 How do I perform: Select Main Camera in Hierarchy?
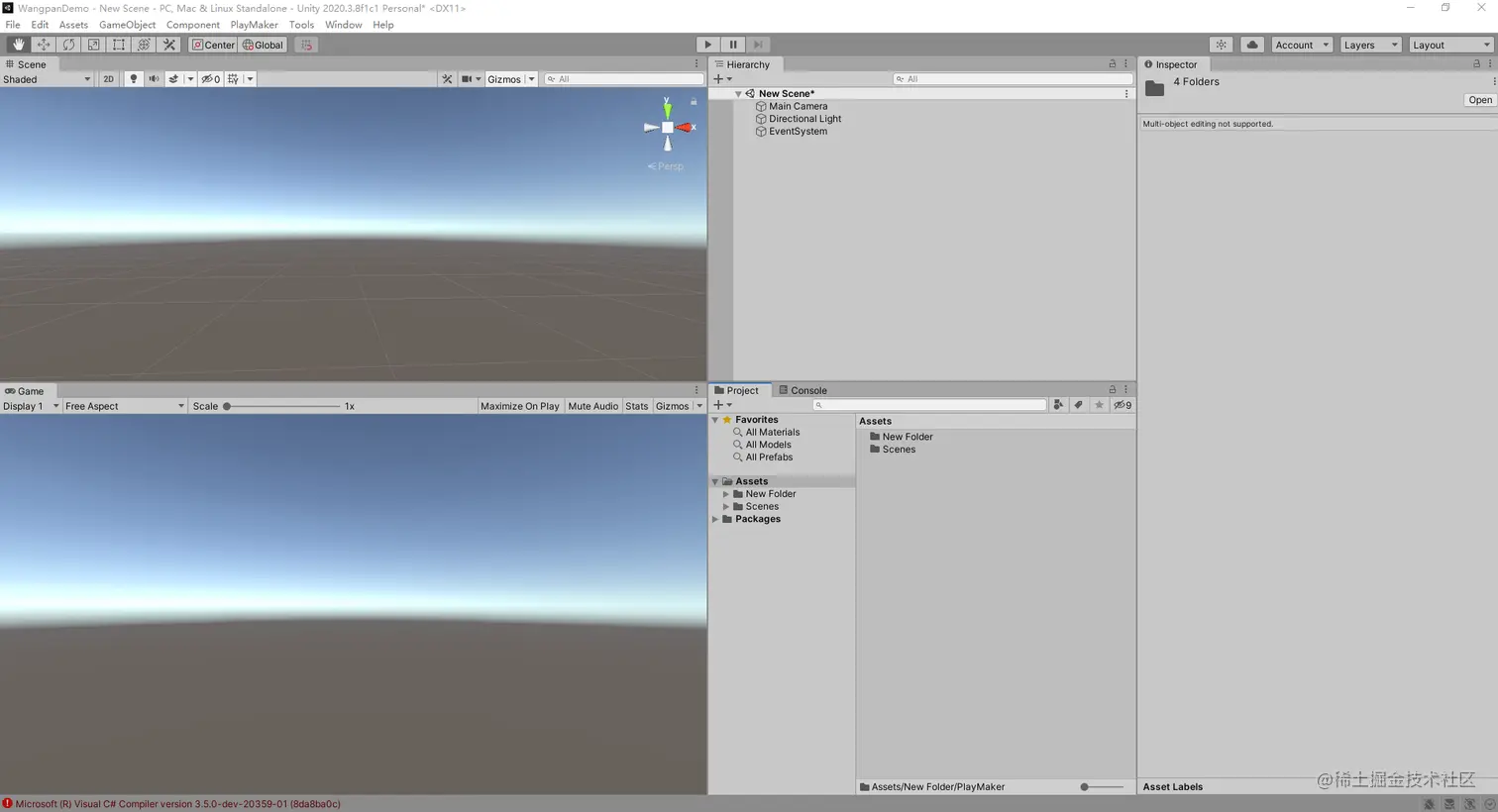click(798, 106)
